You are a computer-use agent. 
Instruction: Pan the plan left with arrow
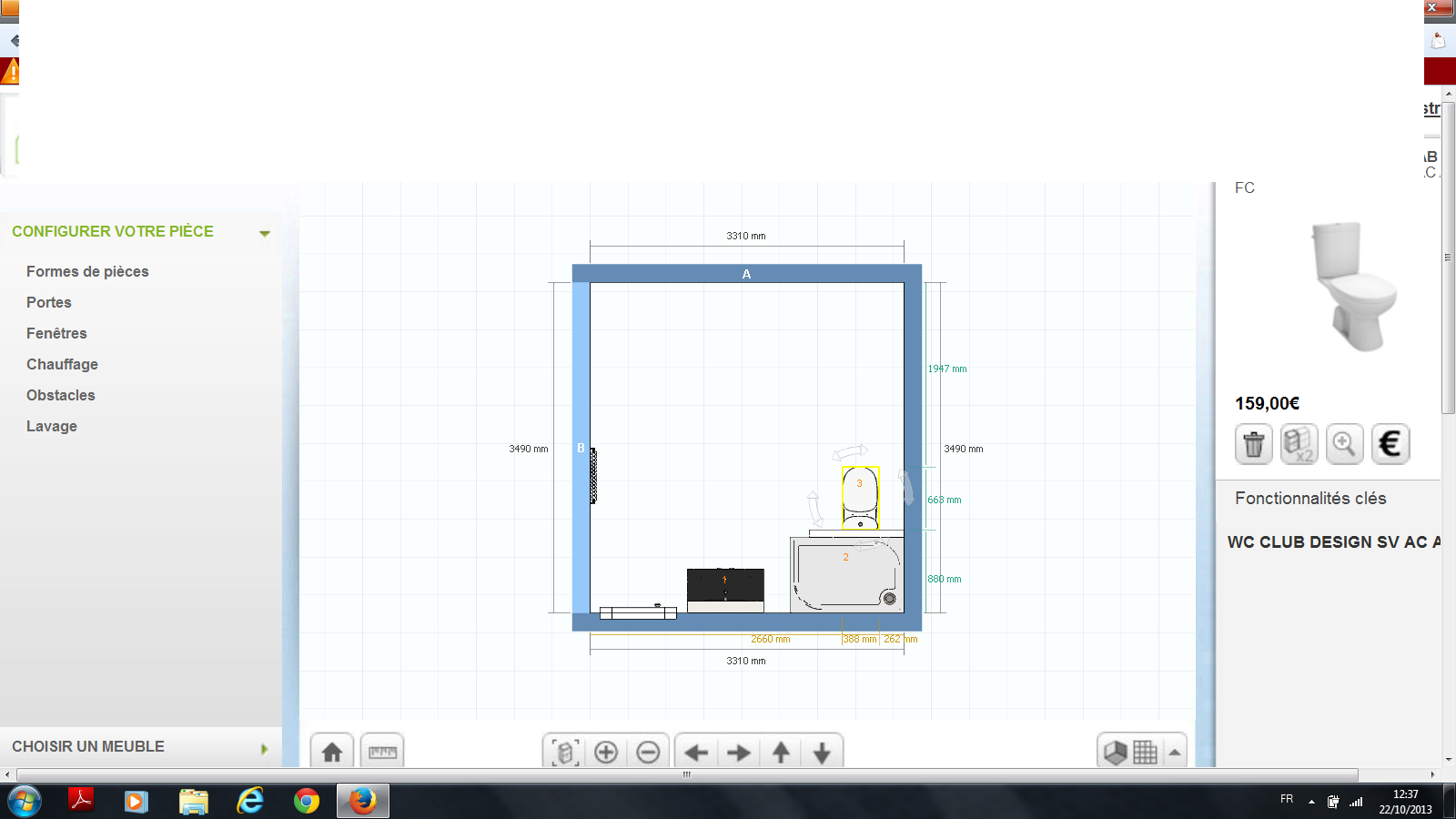click(696, 753)
